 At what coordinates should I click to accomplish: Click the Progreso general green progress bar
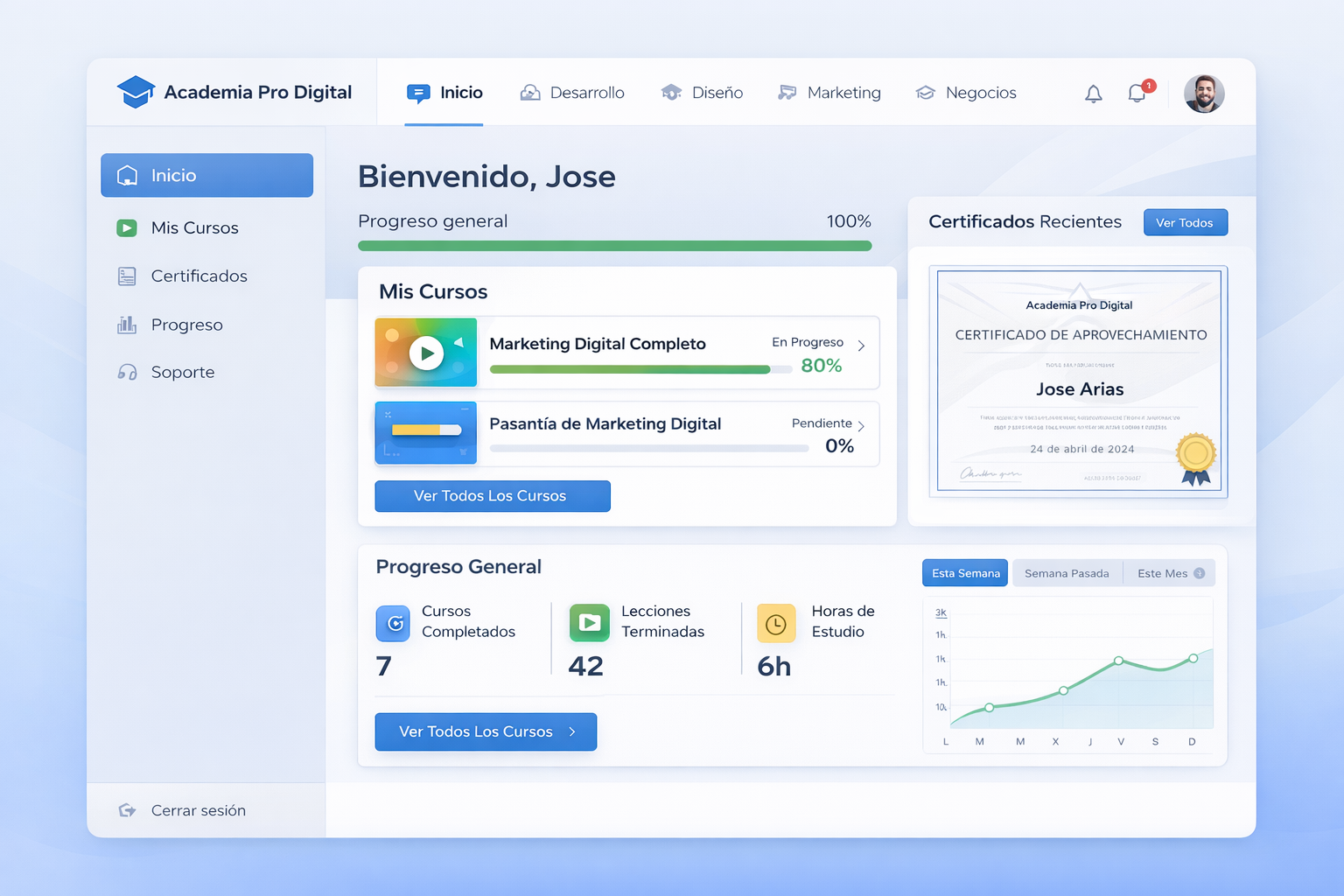(x=614, y=246)
